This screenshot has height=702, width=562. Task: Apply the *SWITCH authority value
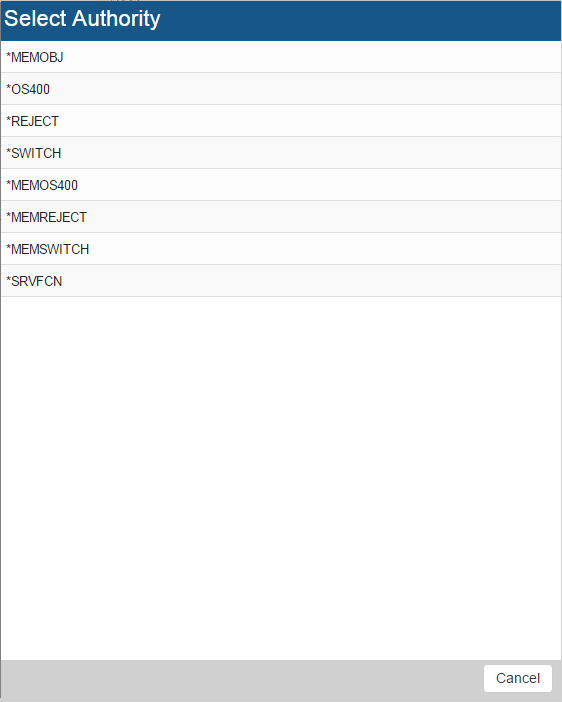[x=281, y=153]
